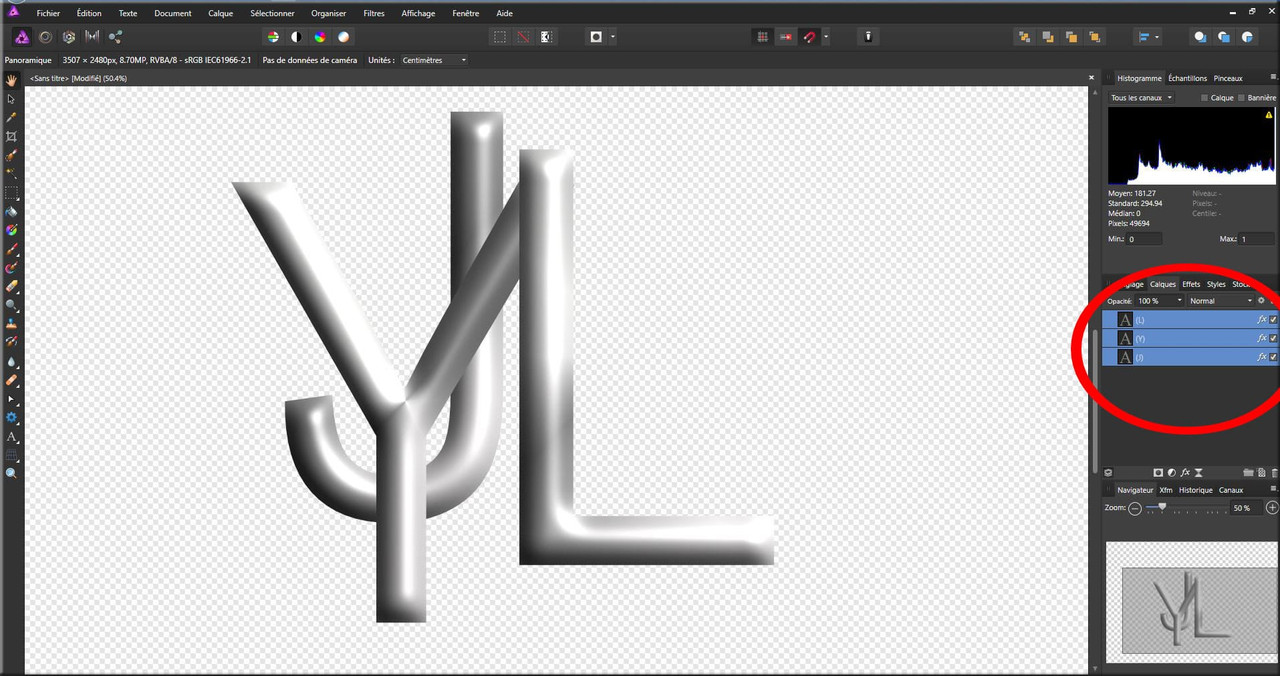The height and width of the screenshot is (676, 1280).
Task: Open the Fichier menu
Action: 48,13
